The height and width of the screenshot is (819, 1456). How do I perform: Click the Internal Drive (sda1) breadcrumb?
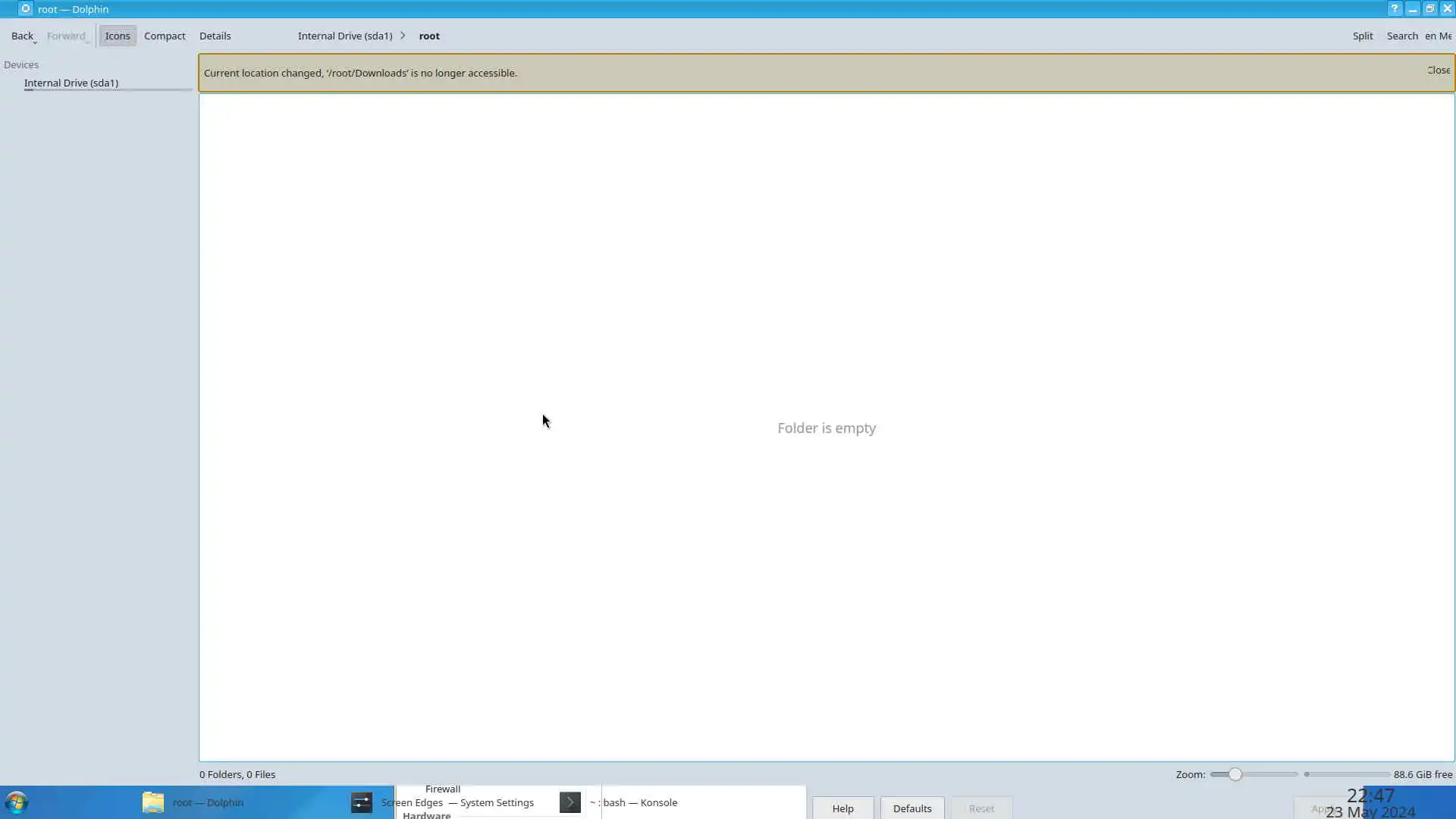coord(345,36)
